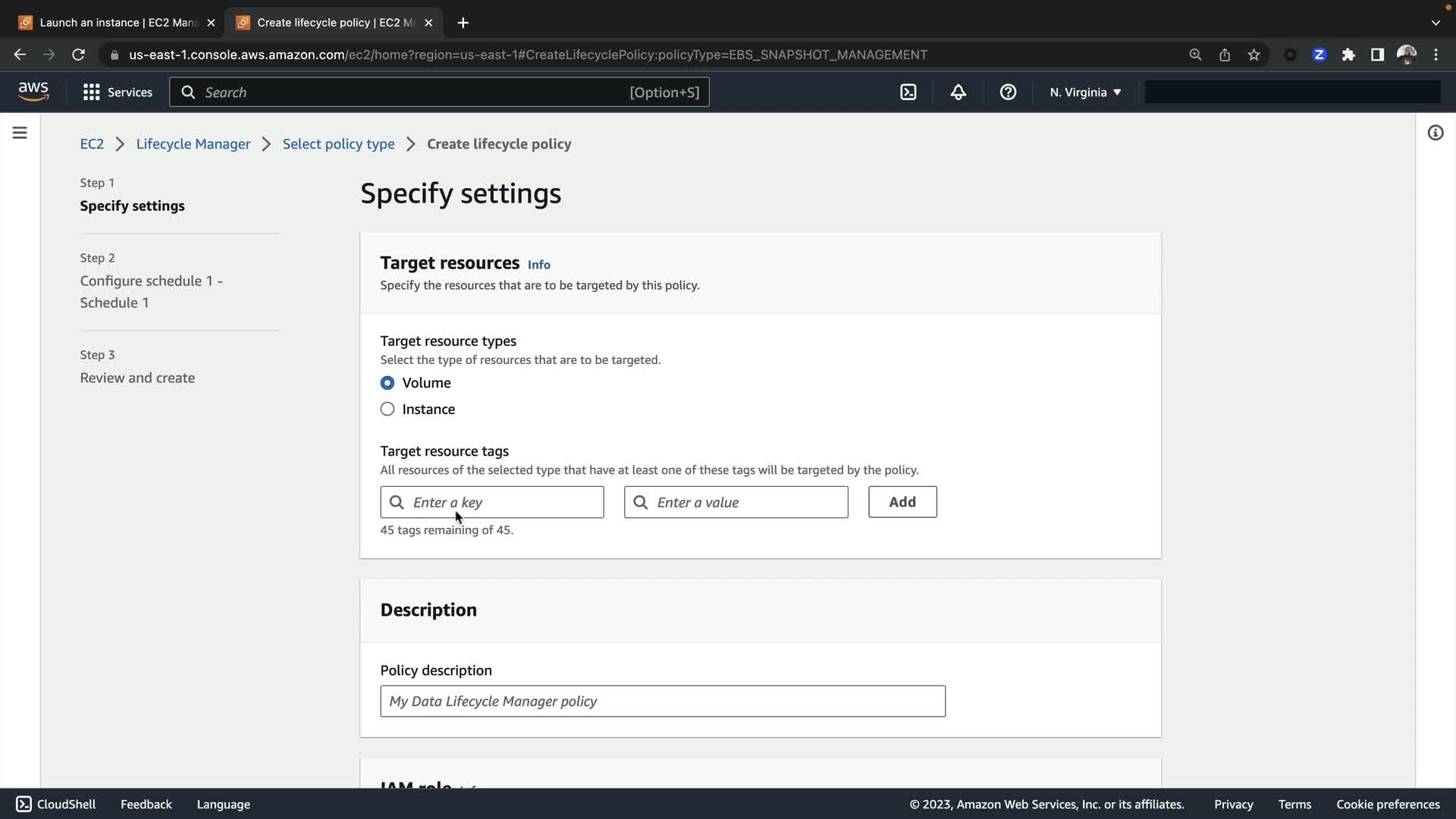Select the Volume resource type
This screenshot has height=819, width=1456.
[388, 383]
